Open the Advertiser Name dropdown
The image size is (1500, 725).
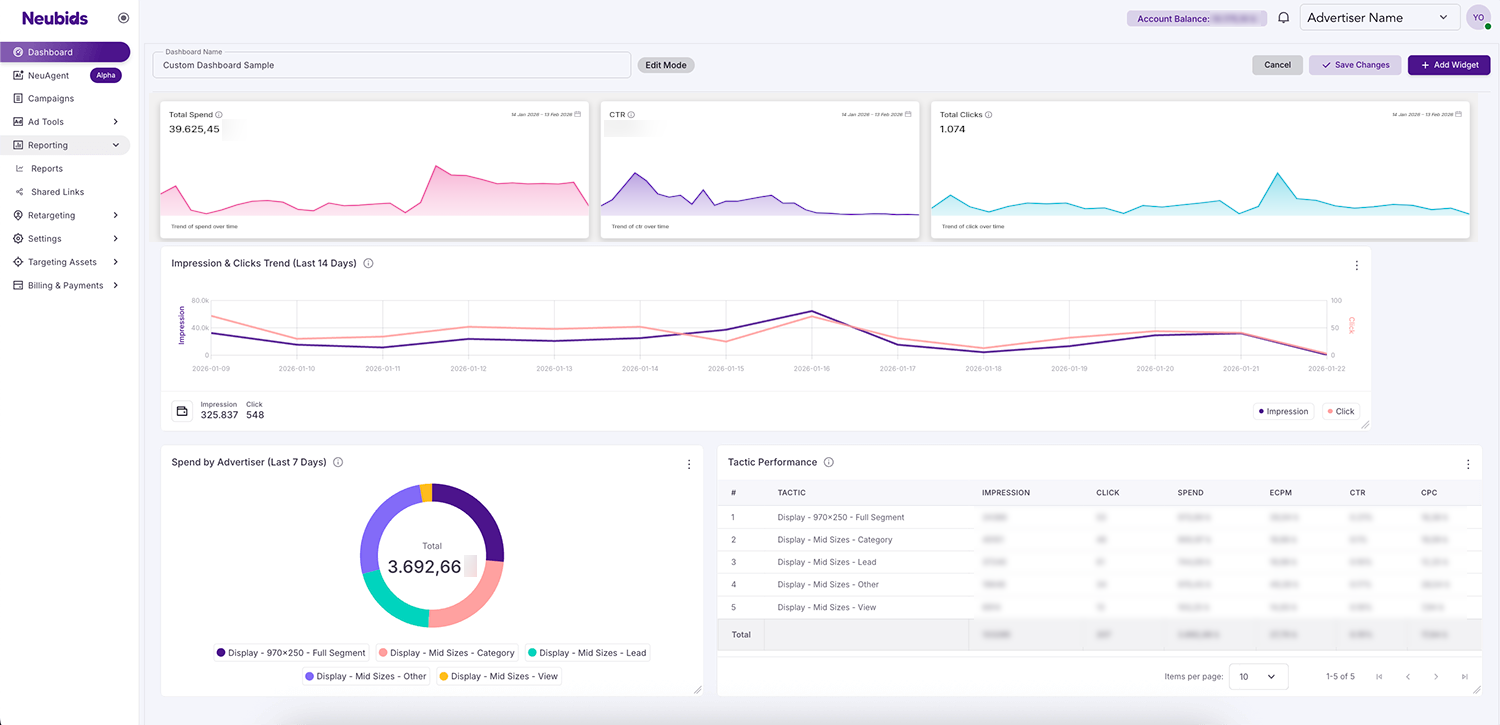(x=1380, y=17)
